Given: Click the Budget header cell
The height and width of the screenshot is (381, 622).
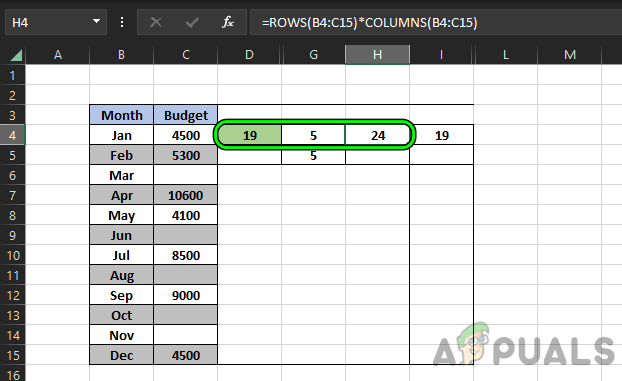Looking at the screenshot, I should [x=186, y=115].
